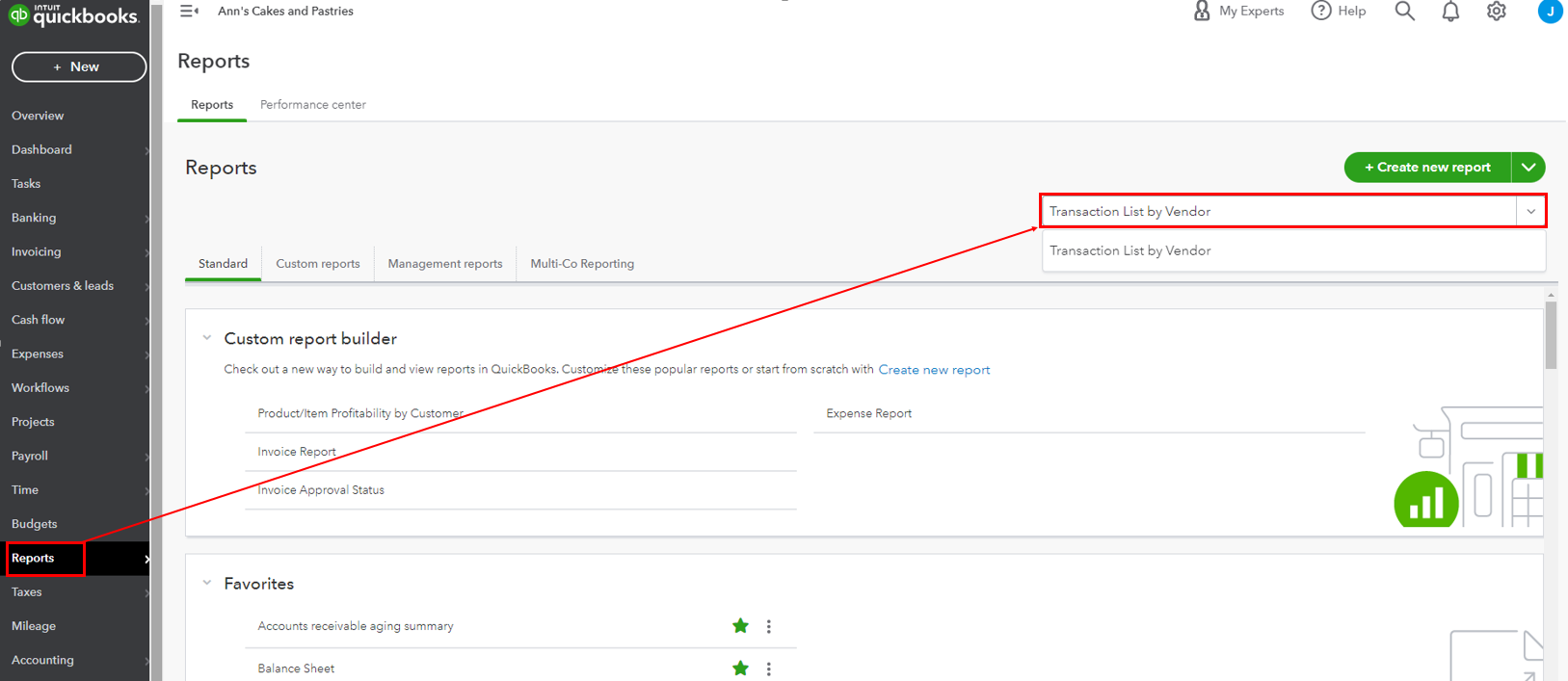Click the search magnifier icon

click(x=1405, y=11)
